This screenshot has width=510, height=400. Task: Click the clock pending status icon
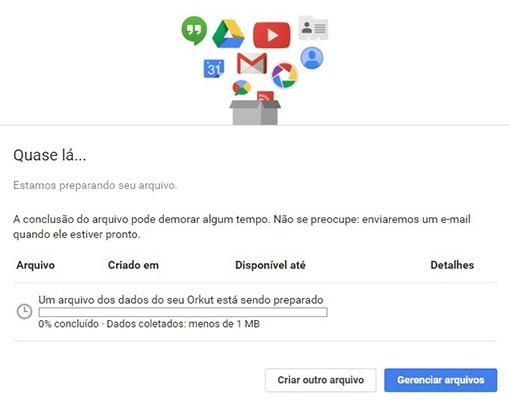click(x=24, y=311)
